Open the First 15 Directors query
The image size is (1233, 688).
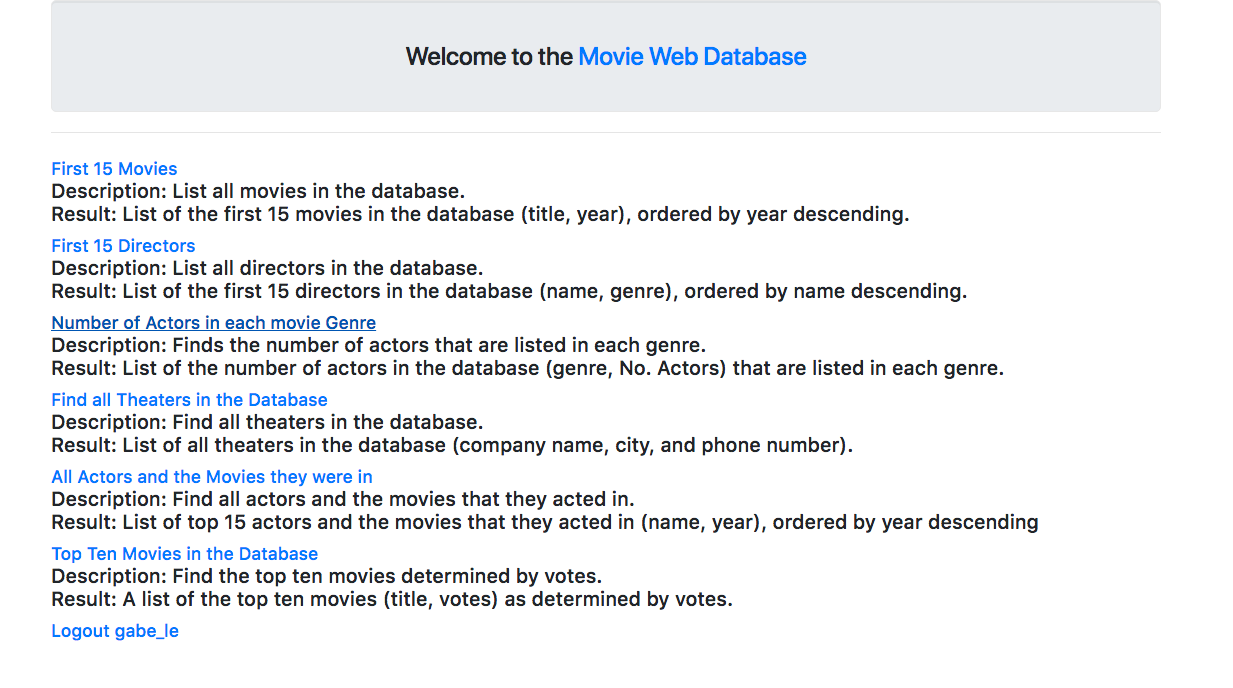pyautogui.click(x=123, y=246)
